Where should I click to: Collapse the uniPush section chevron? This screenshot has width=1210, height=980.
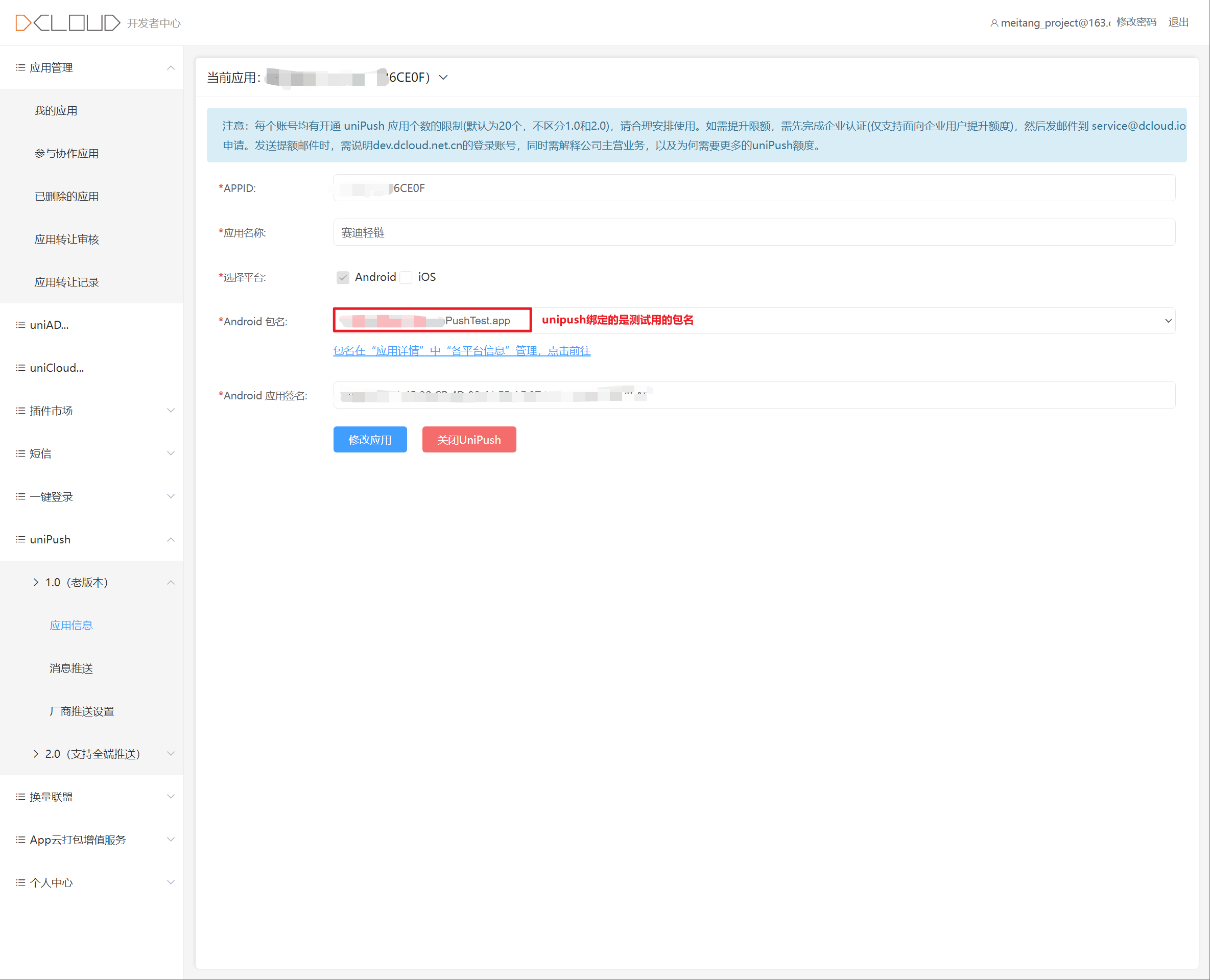pos(171,540)
